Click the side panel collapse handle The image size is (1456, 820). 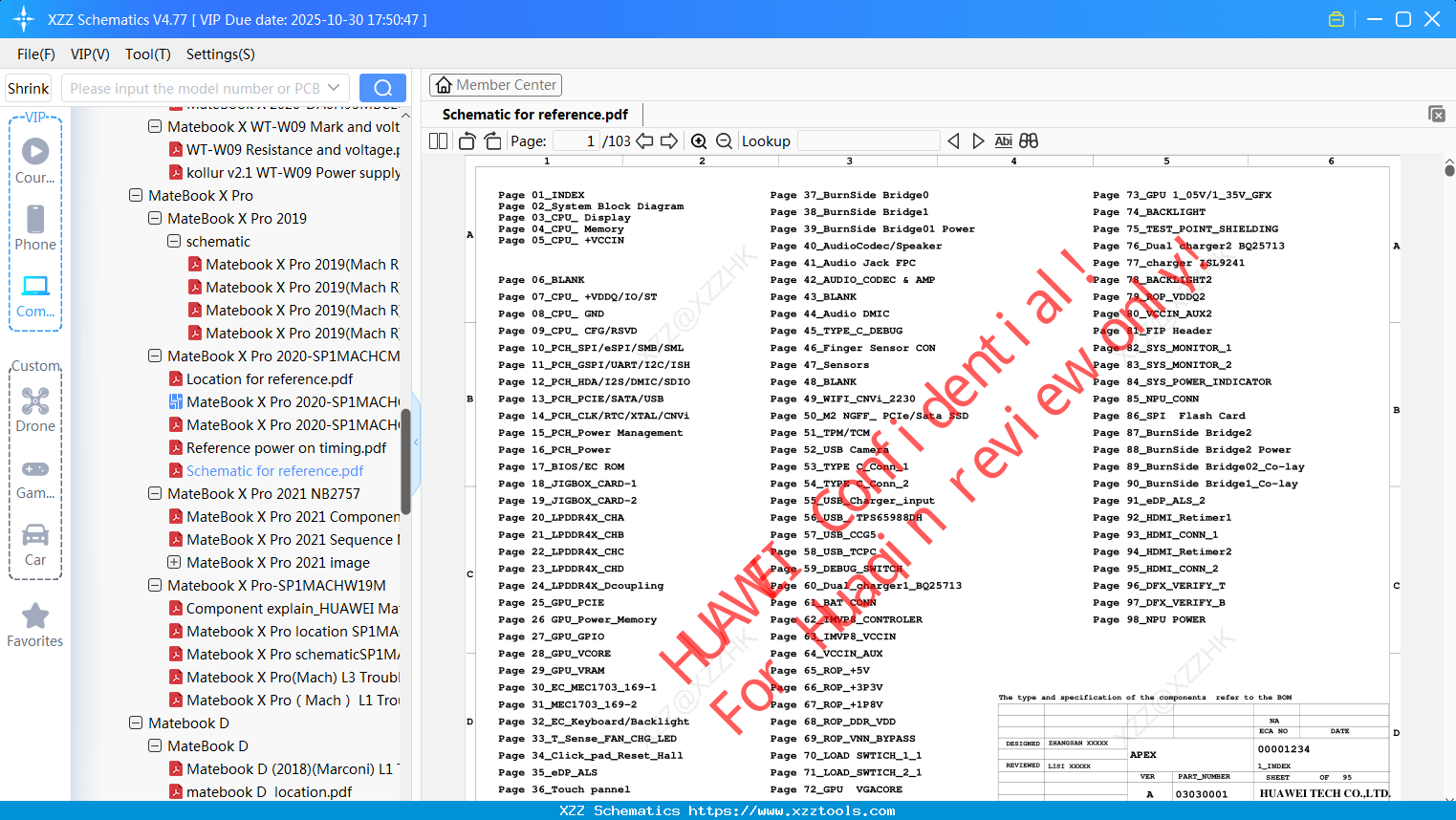tap(416, 442)
